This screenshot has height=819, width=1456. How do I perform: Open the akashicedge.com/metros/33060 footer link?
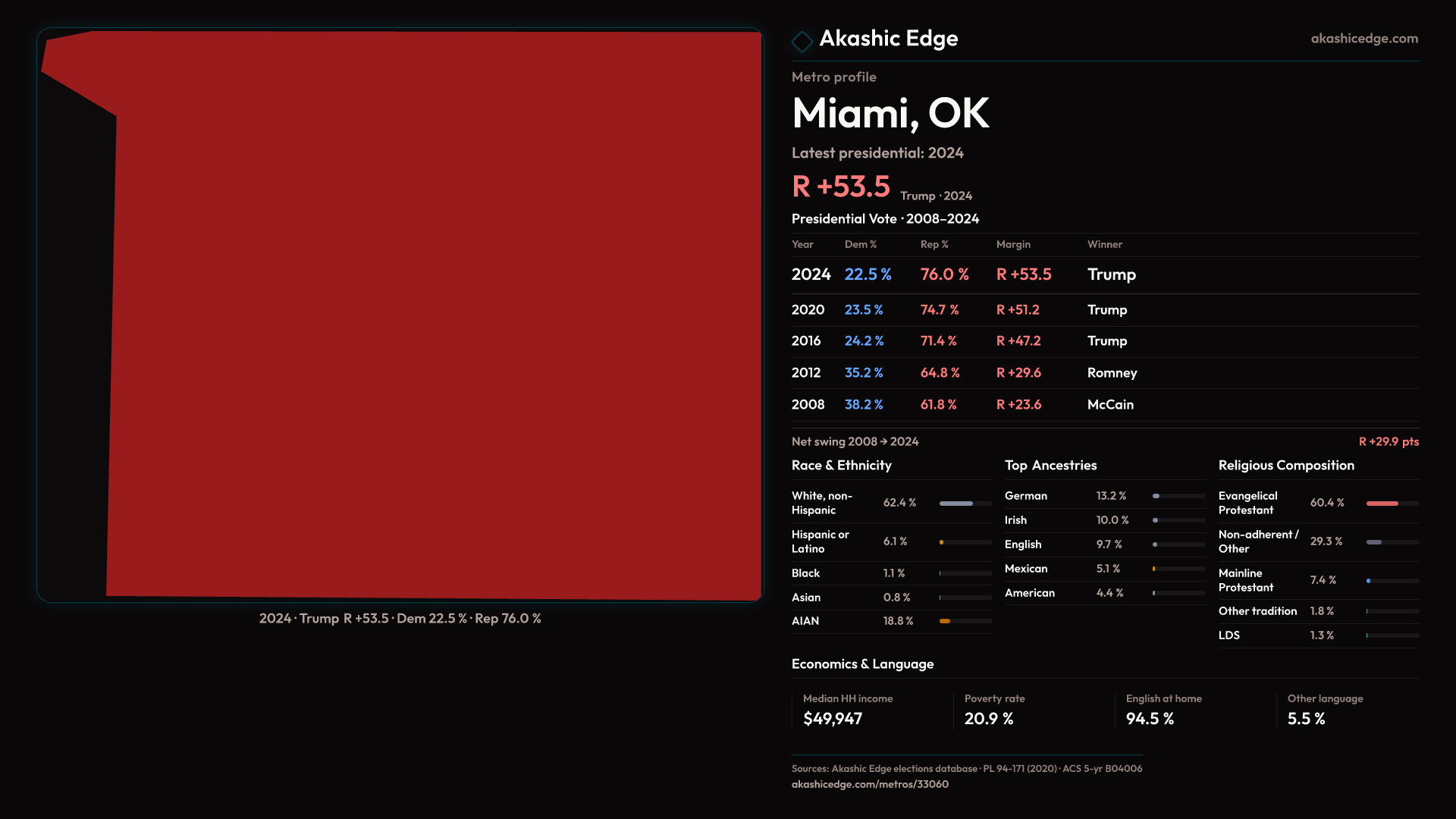point(870,784)
